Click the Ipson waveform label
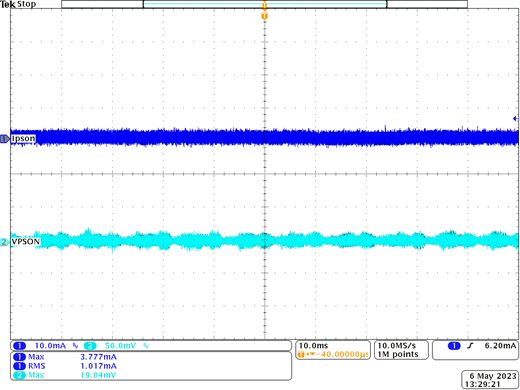This screenshot has height=390, width=520. 23,138
